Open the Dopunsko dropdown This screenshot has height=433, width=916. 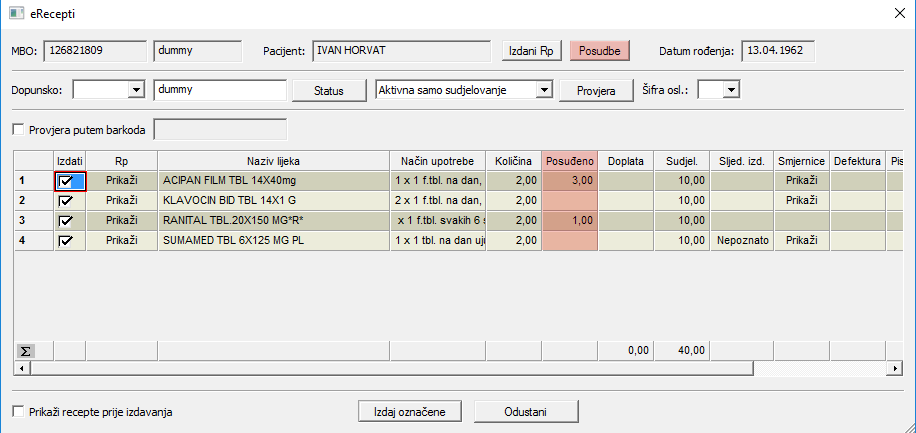[x=136, y=90]
